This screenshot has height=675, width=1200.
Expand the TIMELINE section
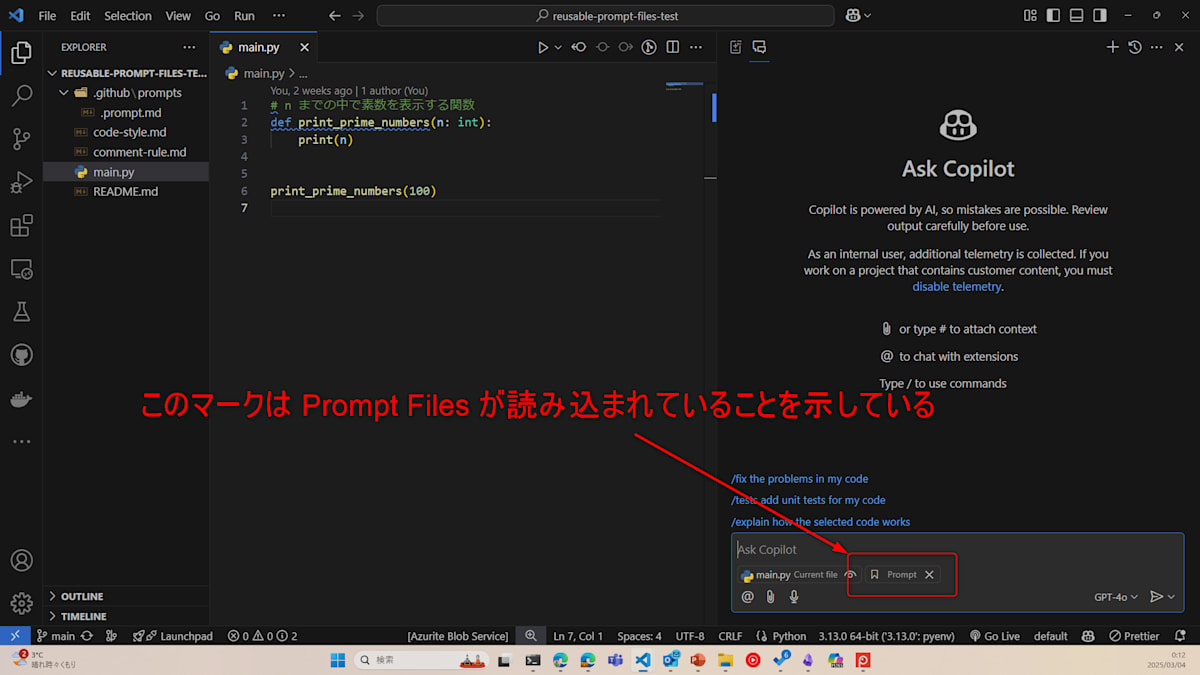coord(126,616)
